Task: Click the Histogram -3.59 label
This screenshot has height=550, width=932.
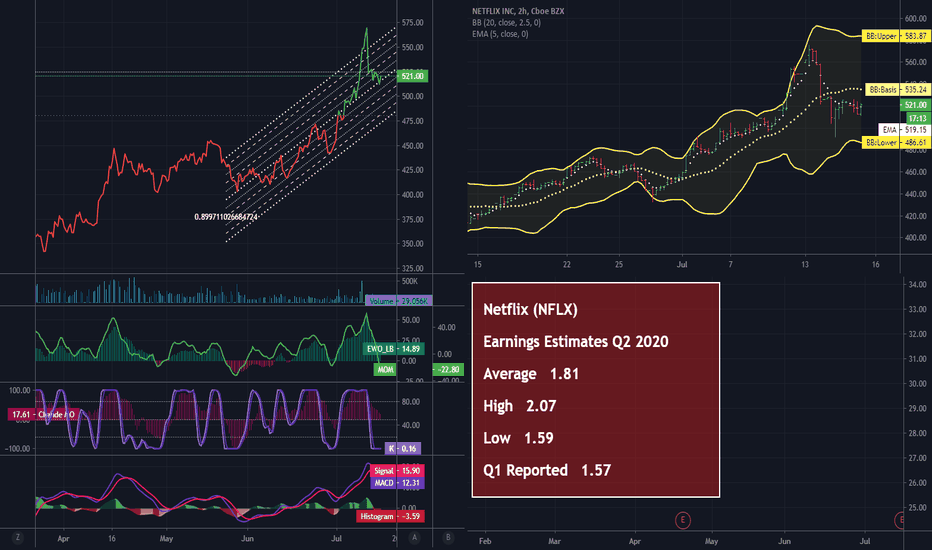Action: coord(390,517)
